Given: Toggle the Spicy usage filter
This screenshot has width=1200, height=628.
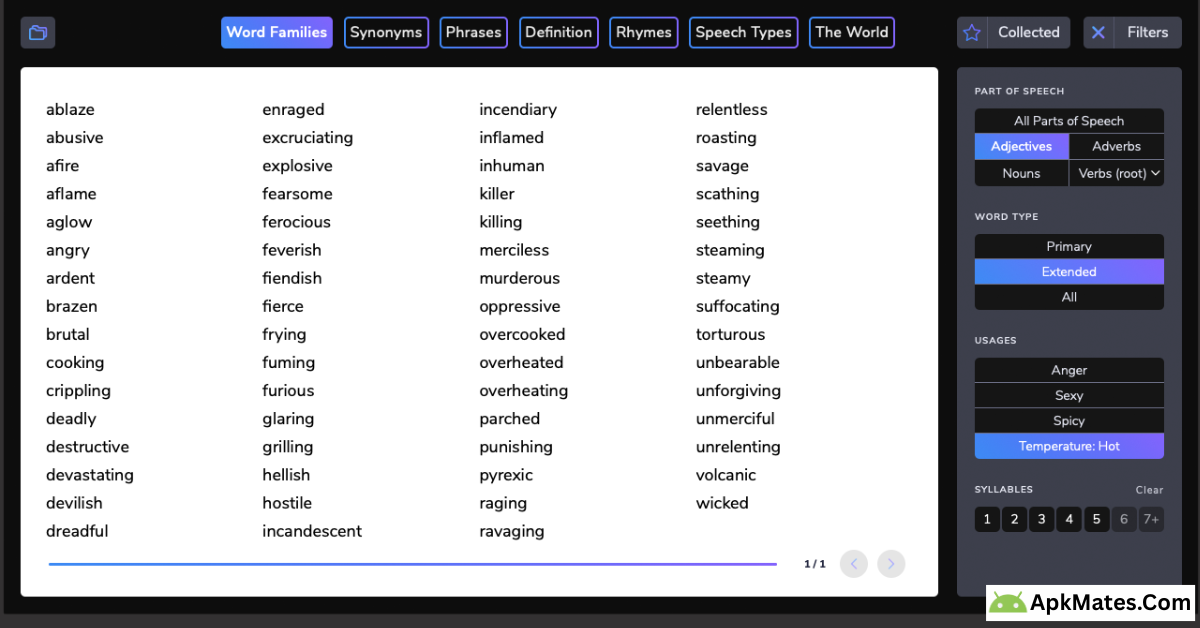Looking at the screenshot, I should (1068, 420).
